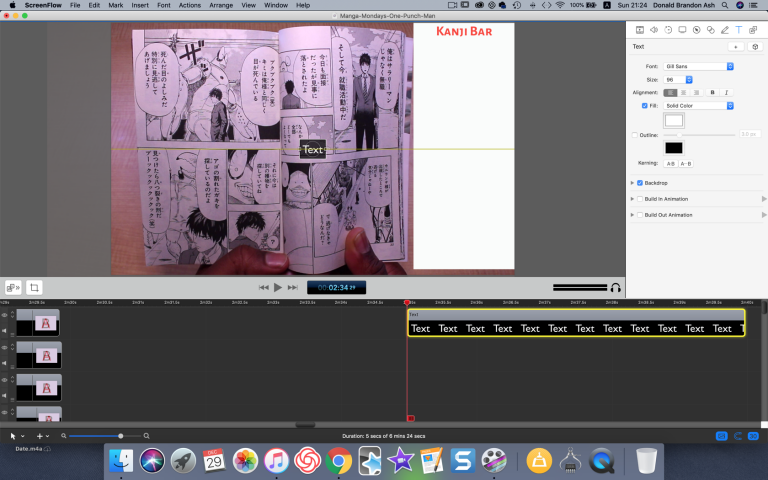Preview the Build Out Animation play arrow
The image size is (768, 480).
click(764, 215)
